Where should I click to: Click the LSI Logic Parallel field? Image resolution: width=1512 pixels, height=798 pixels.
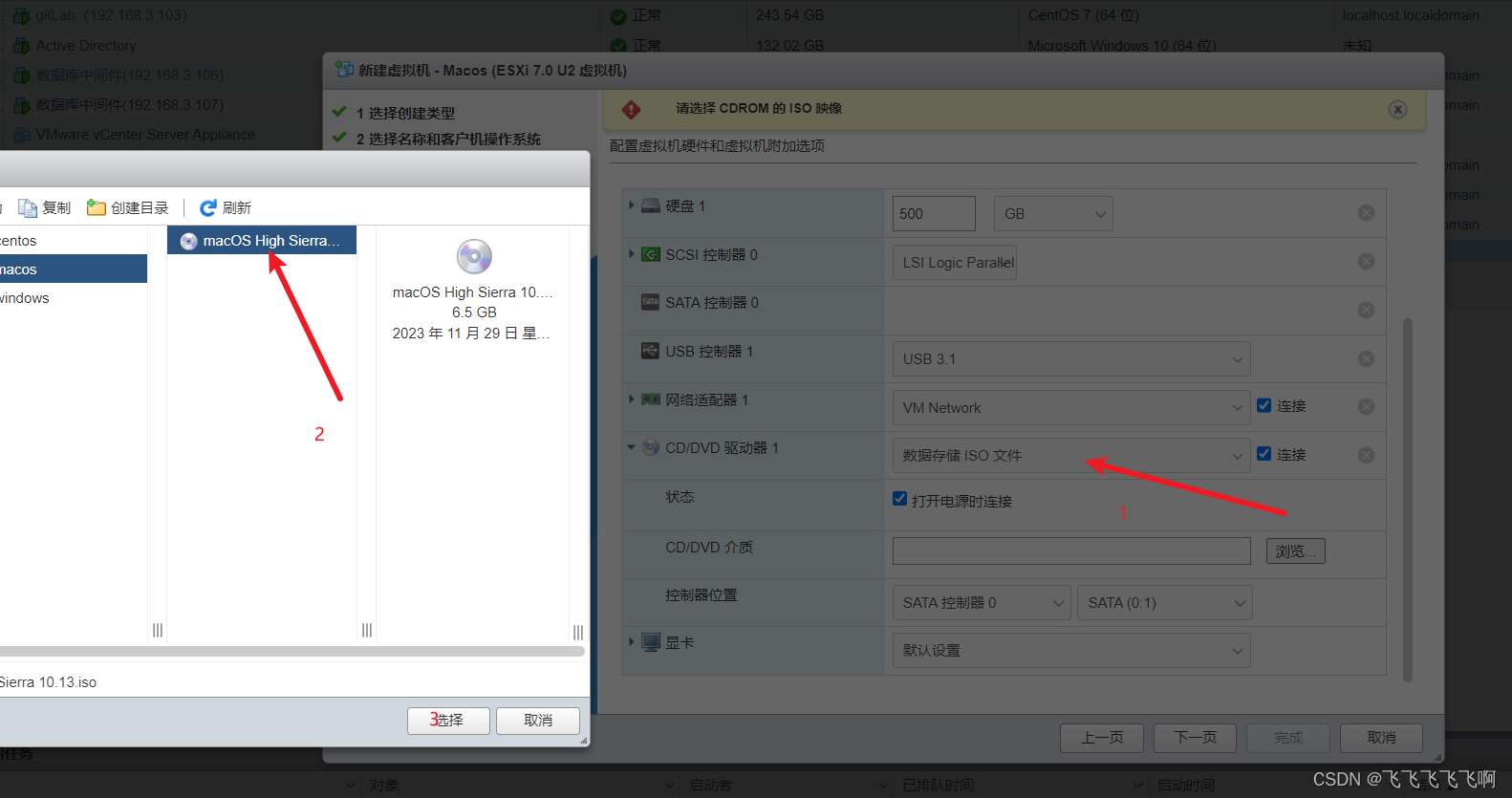pyautogui.click(x=954, y=263)
